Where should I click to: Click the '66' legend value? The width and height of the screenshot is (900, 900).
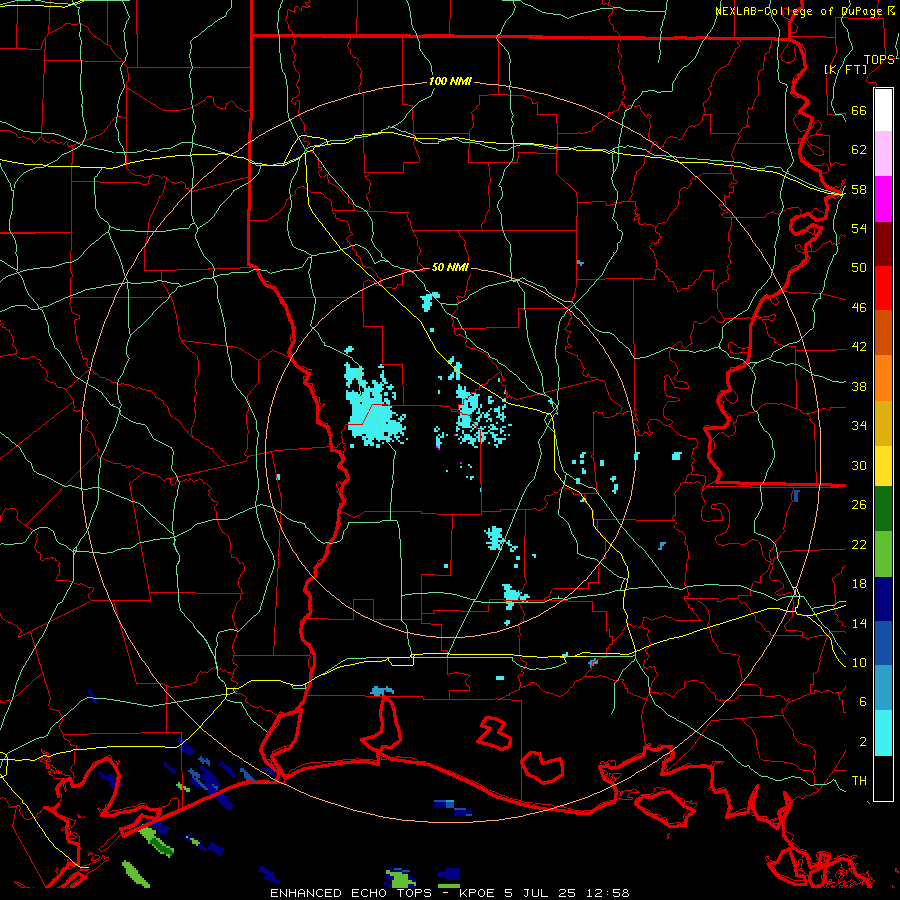pyautogui.click(x=859, y=110)
